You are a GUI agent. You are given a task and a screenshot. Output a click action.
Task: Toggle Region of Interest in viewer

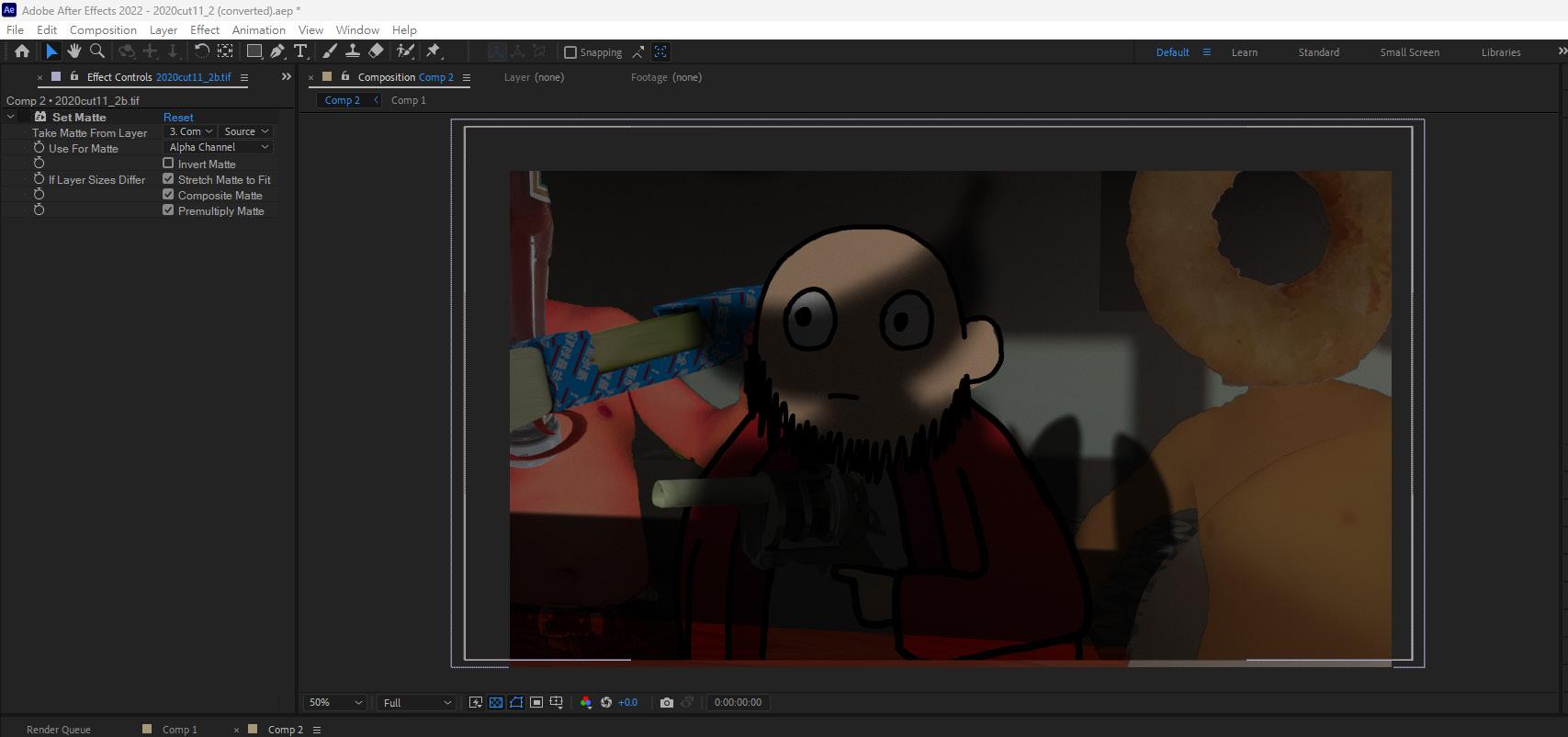pos(536,702)
